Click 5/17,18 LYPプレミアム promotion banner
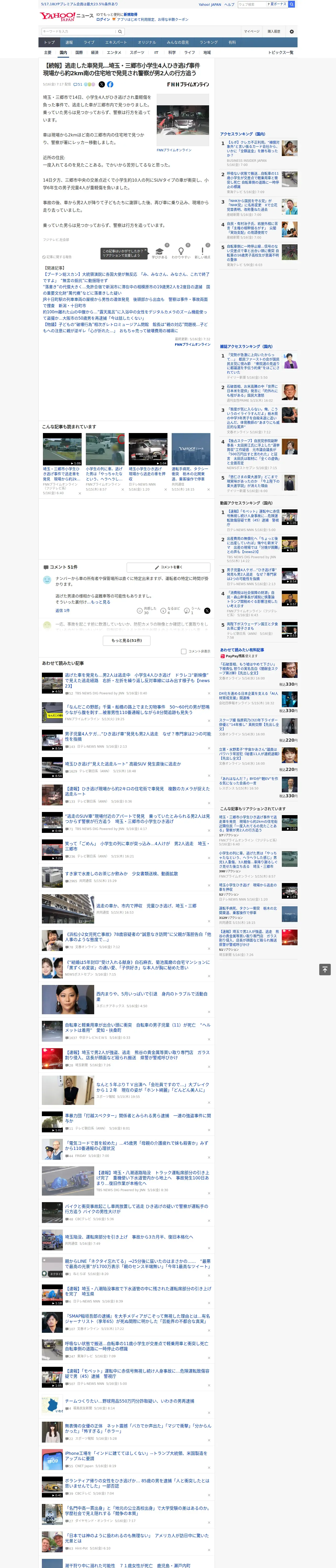This screenshot has height=1568, width=336. coord(80,4)
